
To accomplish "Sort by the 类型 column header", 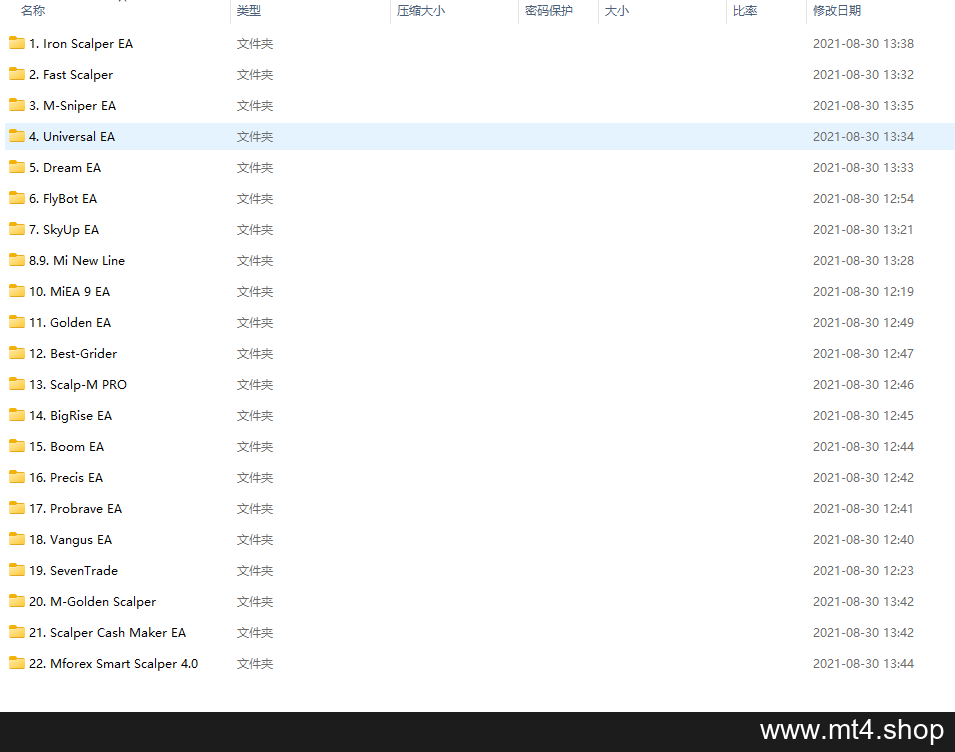I will (248, 10).
